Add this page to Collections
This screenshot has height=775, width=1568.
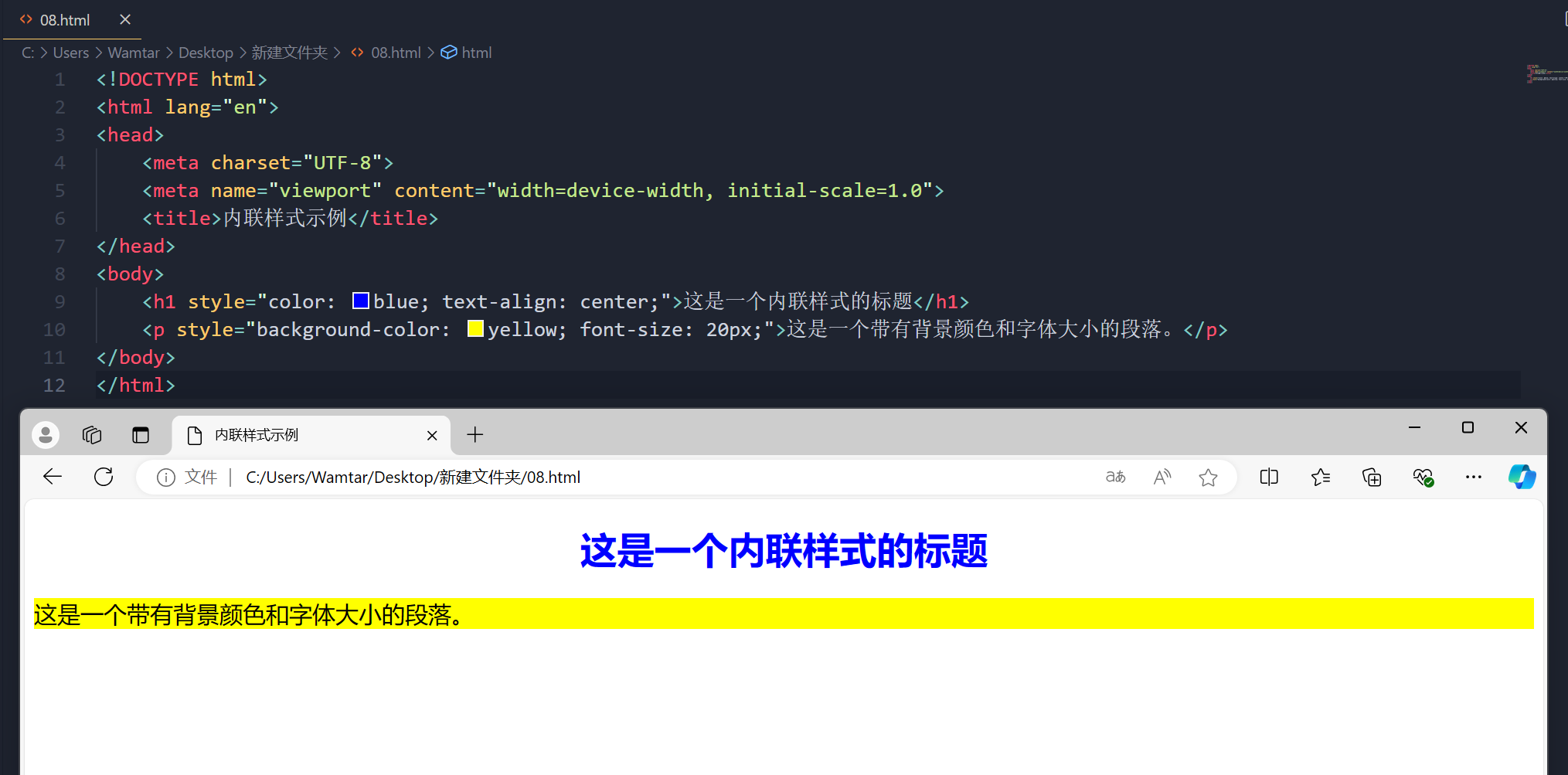coord(1372,477)
